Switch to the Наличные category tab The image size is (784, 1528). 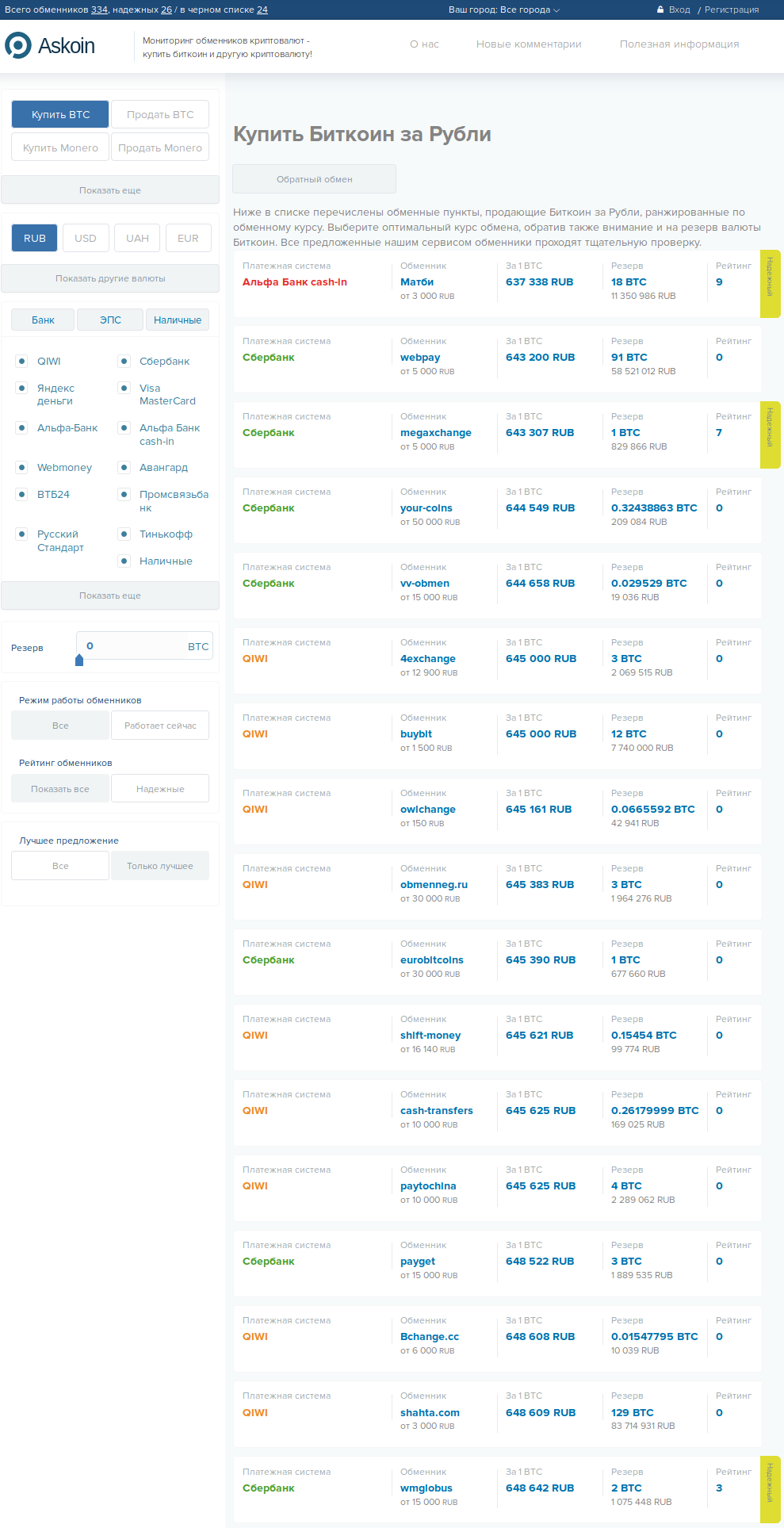[x=178, y=320]
